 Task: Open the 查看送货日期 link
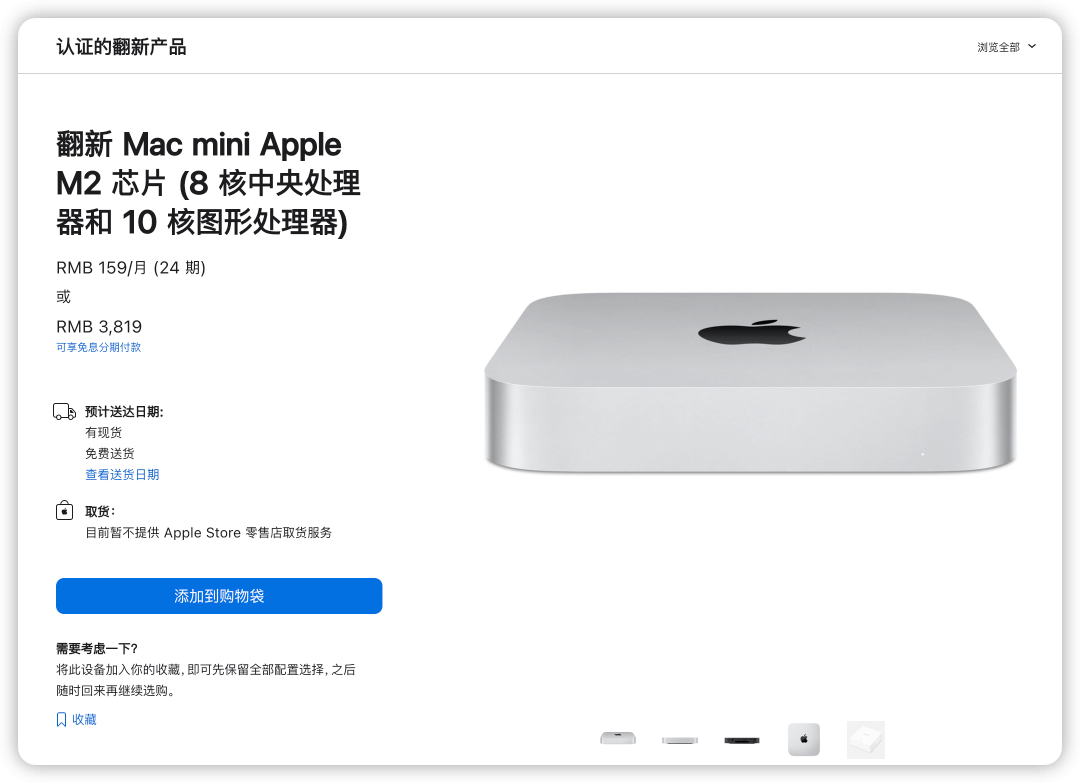(x=122, y=474)
